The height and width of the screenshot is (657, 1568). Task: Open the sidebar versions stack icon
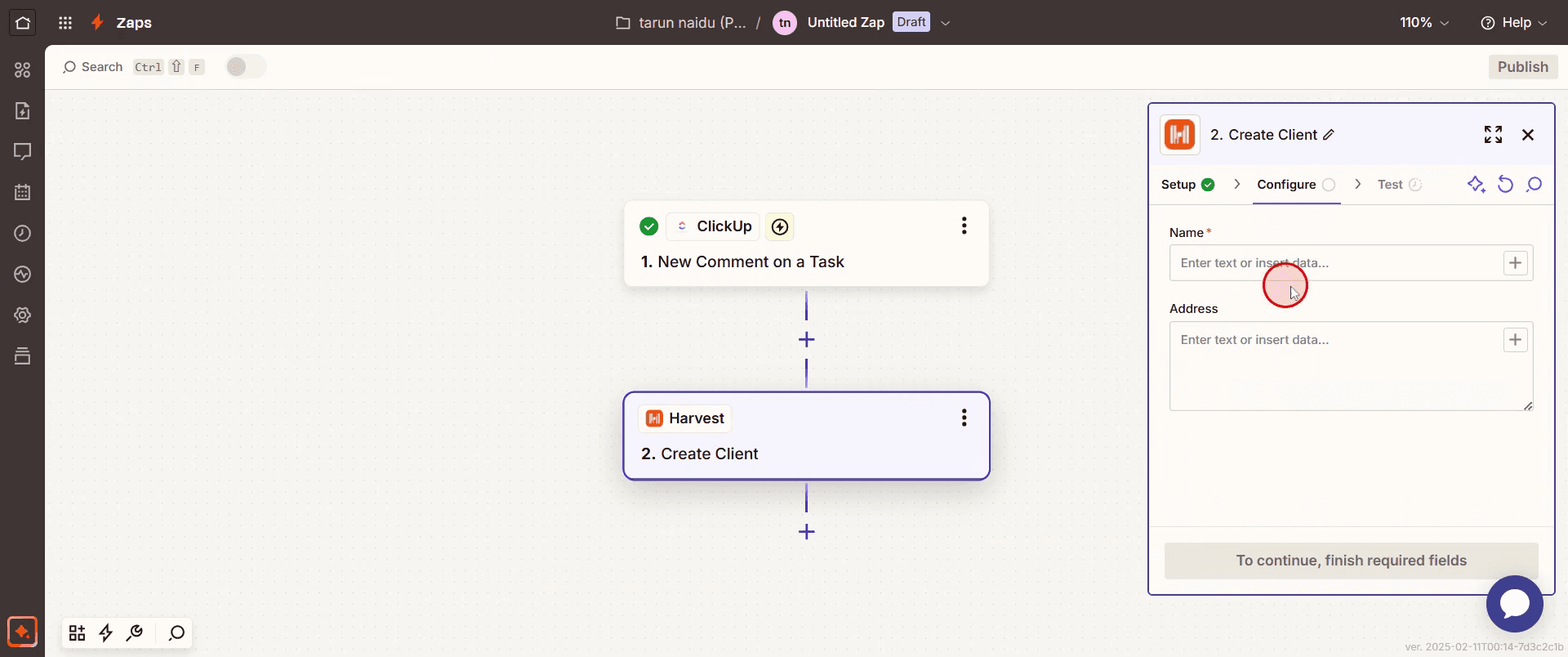23,355
